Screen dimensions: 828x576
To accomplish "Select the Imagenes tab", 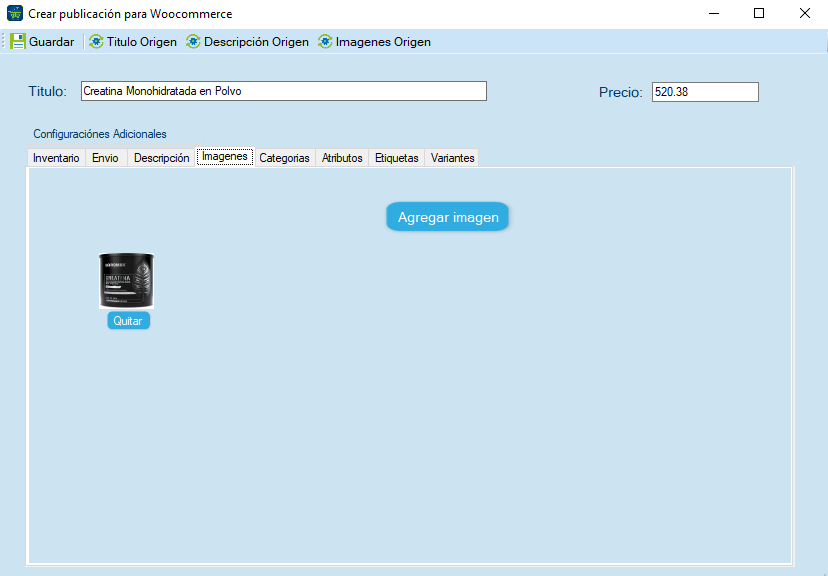I will (225, 157).
